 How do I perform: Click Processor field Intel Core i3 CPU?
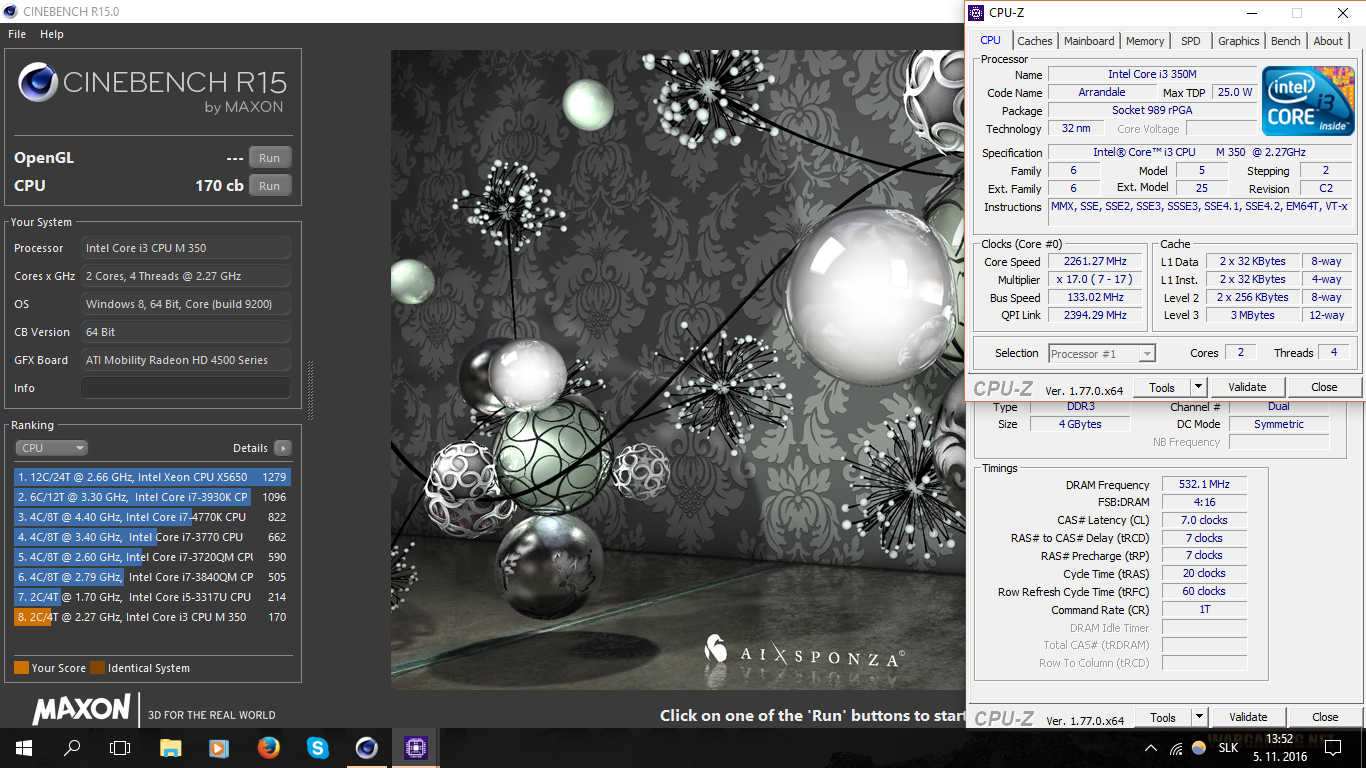[x=186, y=248]
